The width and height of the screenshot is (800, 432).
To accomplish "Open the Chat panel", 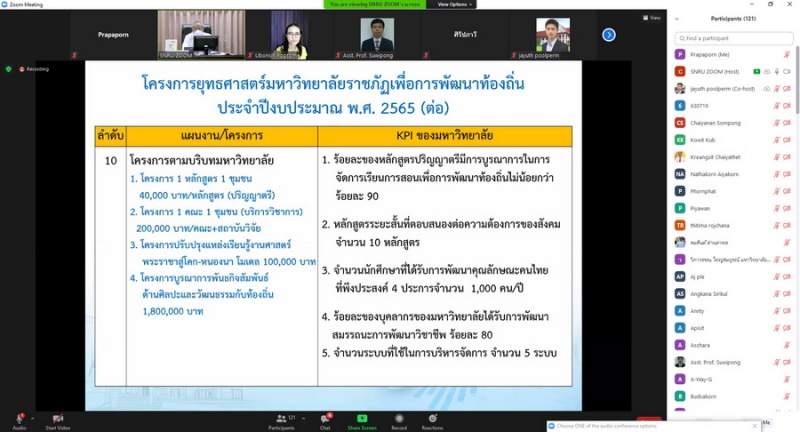I will pyautogui.click(x=325, y=418).
